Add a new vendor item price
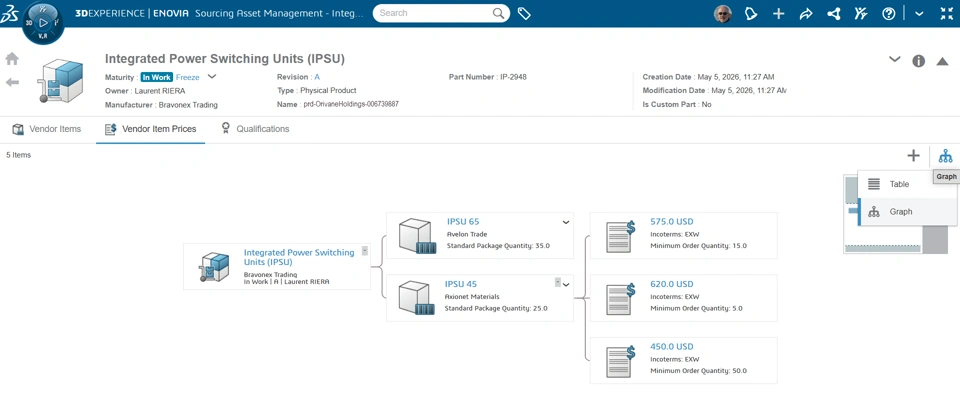 [913, 155]
